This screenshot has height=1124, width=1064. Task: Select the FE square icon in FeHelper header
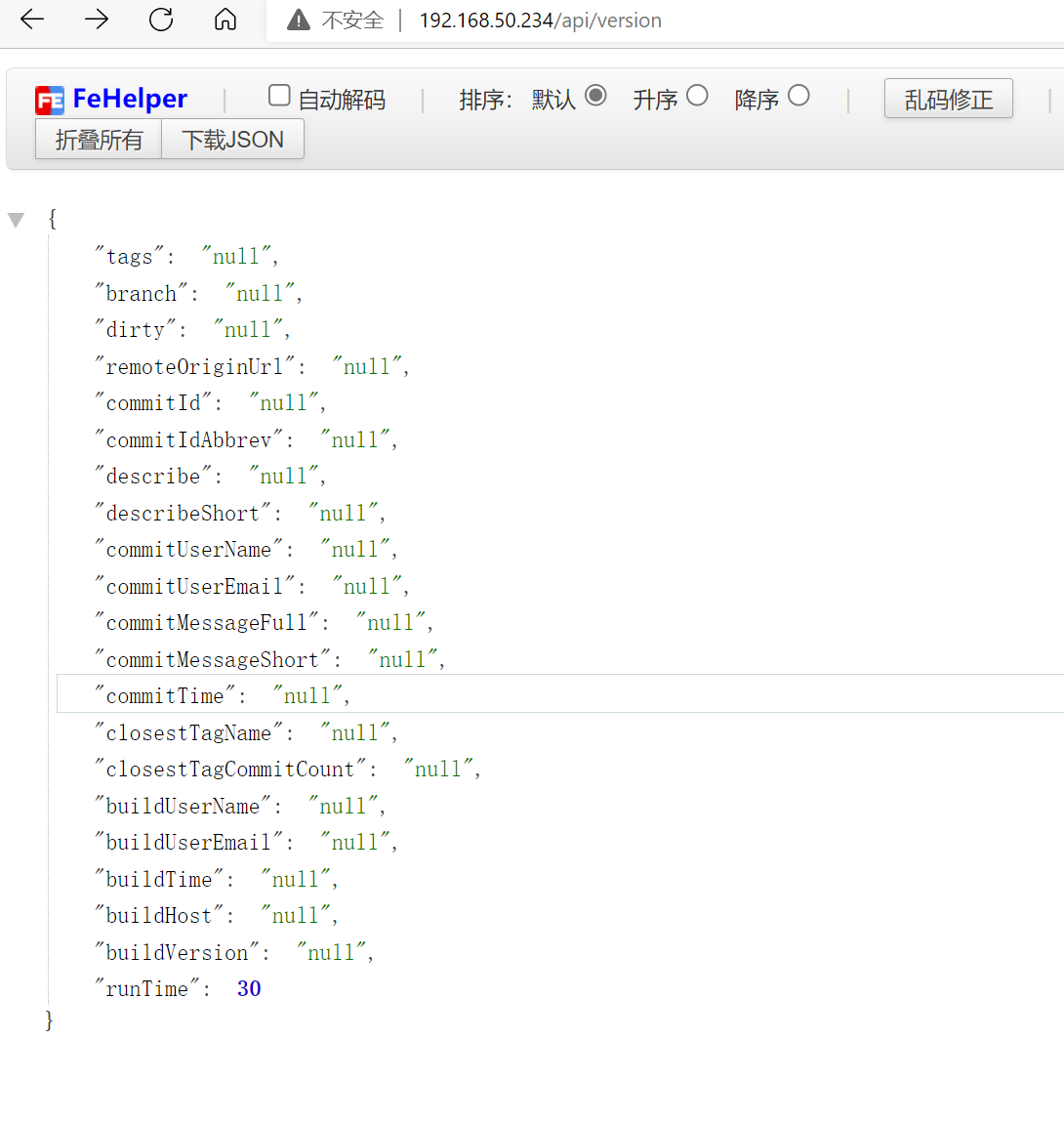[x=50, y=99]
